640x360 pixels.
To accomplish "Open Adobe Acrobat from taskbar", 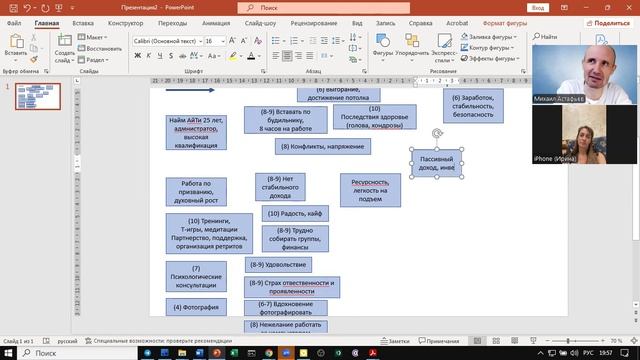I will pyautogui.click(x=373, y=353).
